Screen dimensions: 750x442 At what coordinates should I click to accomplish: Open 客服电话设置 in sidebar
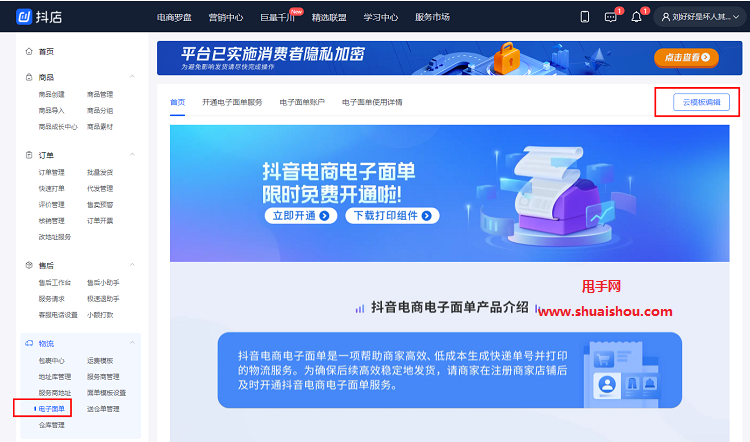pyautogui.click(x=58, y=315)
